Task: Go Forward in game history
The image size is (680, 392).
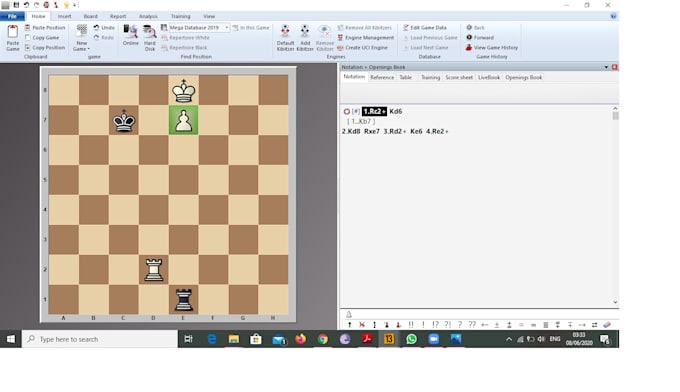Action: pos(480,38)
